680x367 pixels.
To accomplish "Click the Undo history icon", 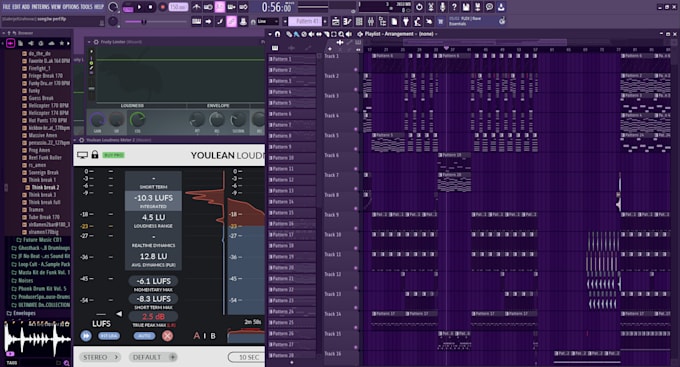I will (x=419, y=7).
